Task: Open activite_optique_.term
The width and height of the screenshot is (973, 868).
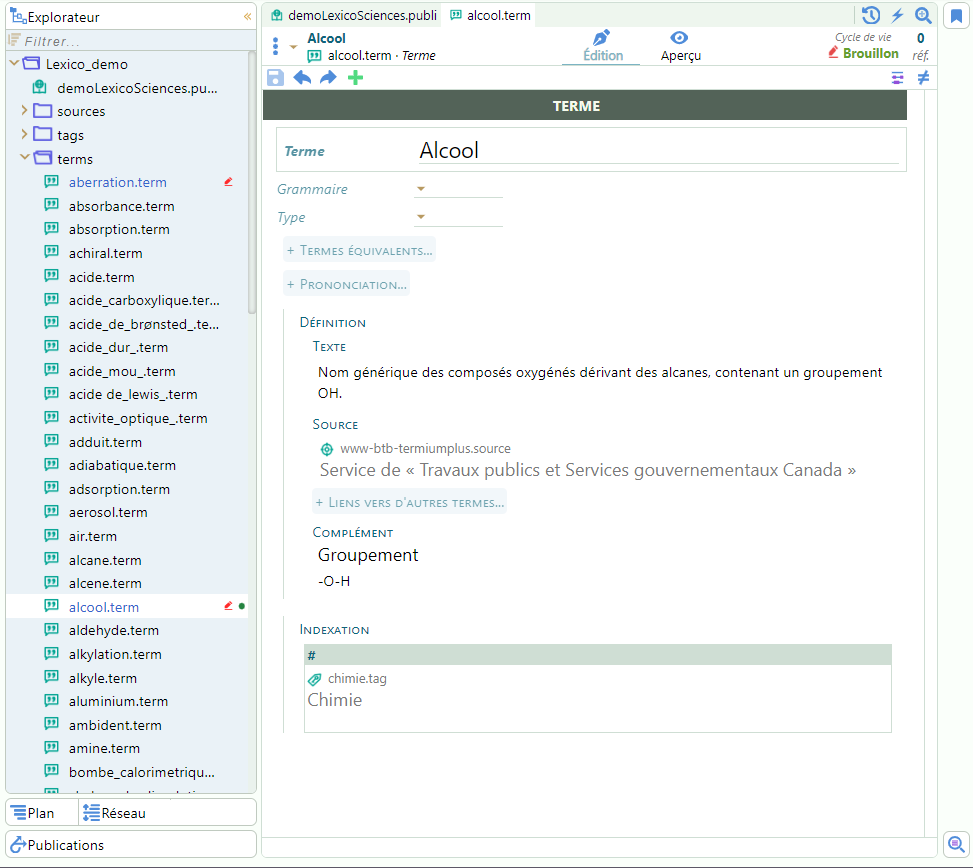Action: (138, 418)
